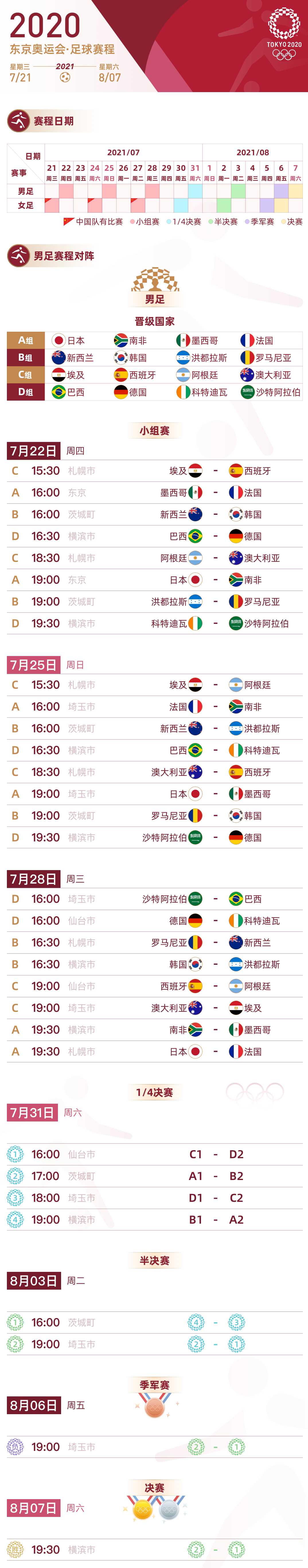Click Japan's flag in the A组 row
The image size is (308, 1568).
tap(59, 340)
